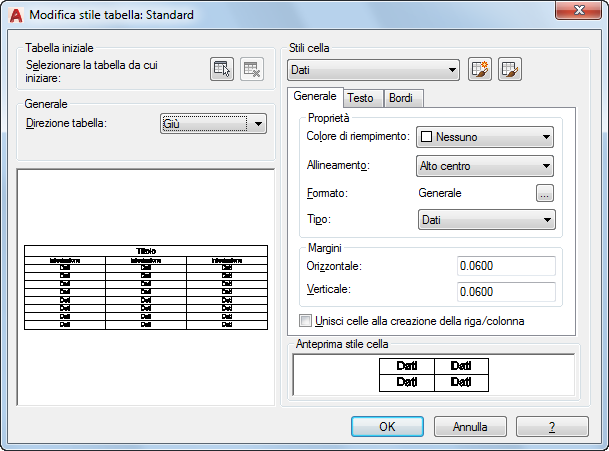The width and height of the screenshot is (609, 451).
Task: Toggle Unisci celle alla creazione checkbox
Action: 305,321
